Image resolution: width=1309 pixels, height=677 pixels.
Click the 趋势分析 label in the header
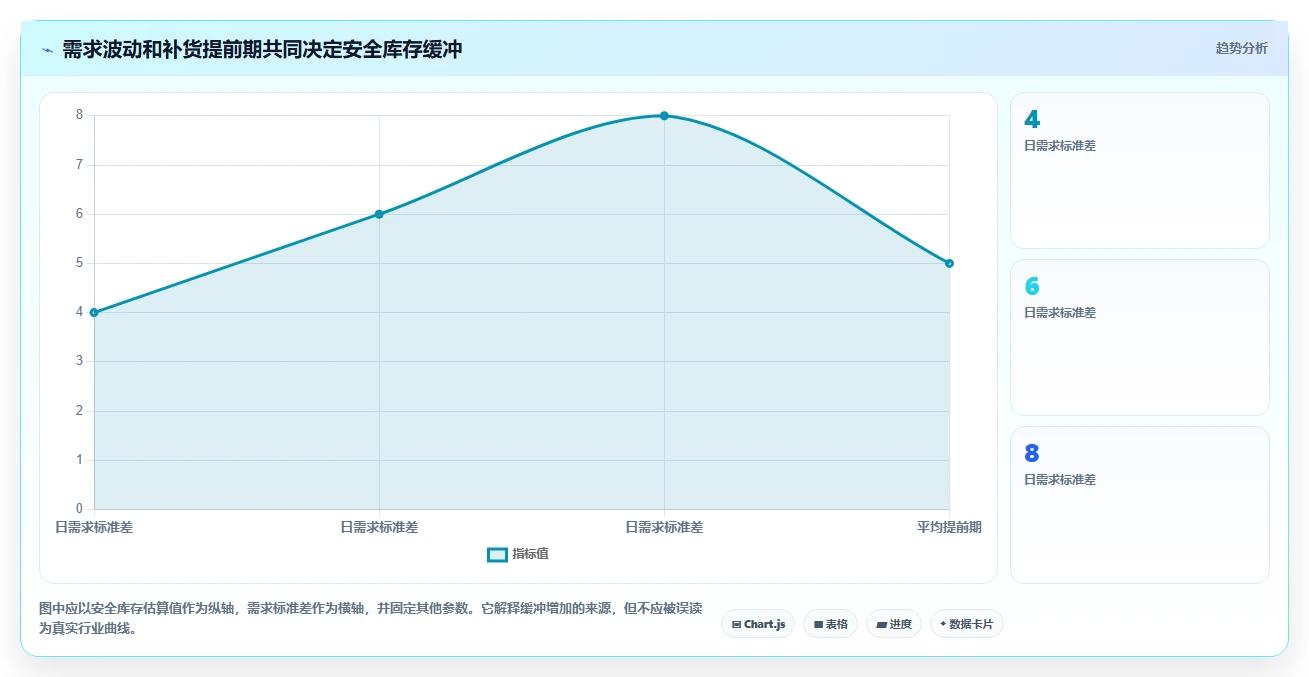coord(1241,48)
